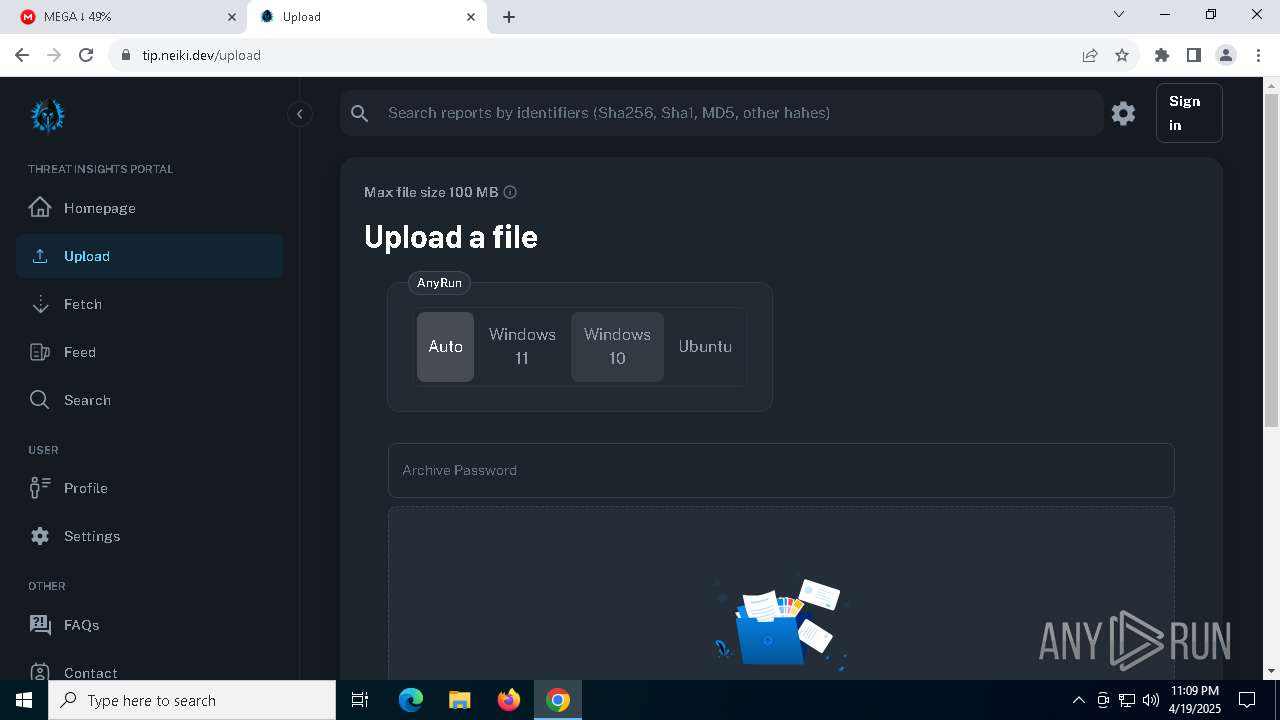Select the Auto environment option

(445, 346)
